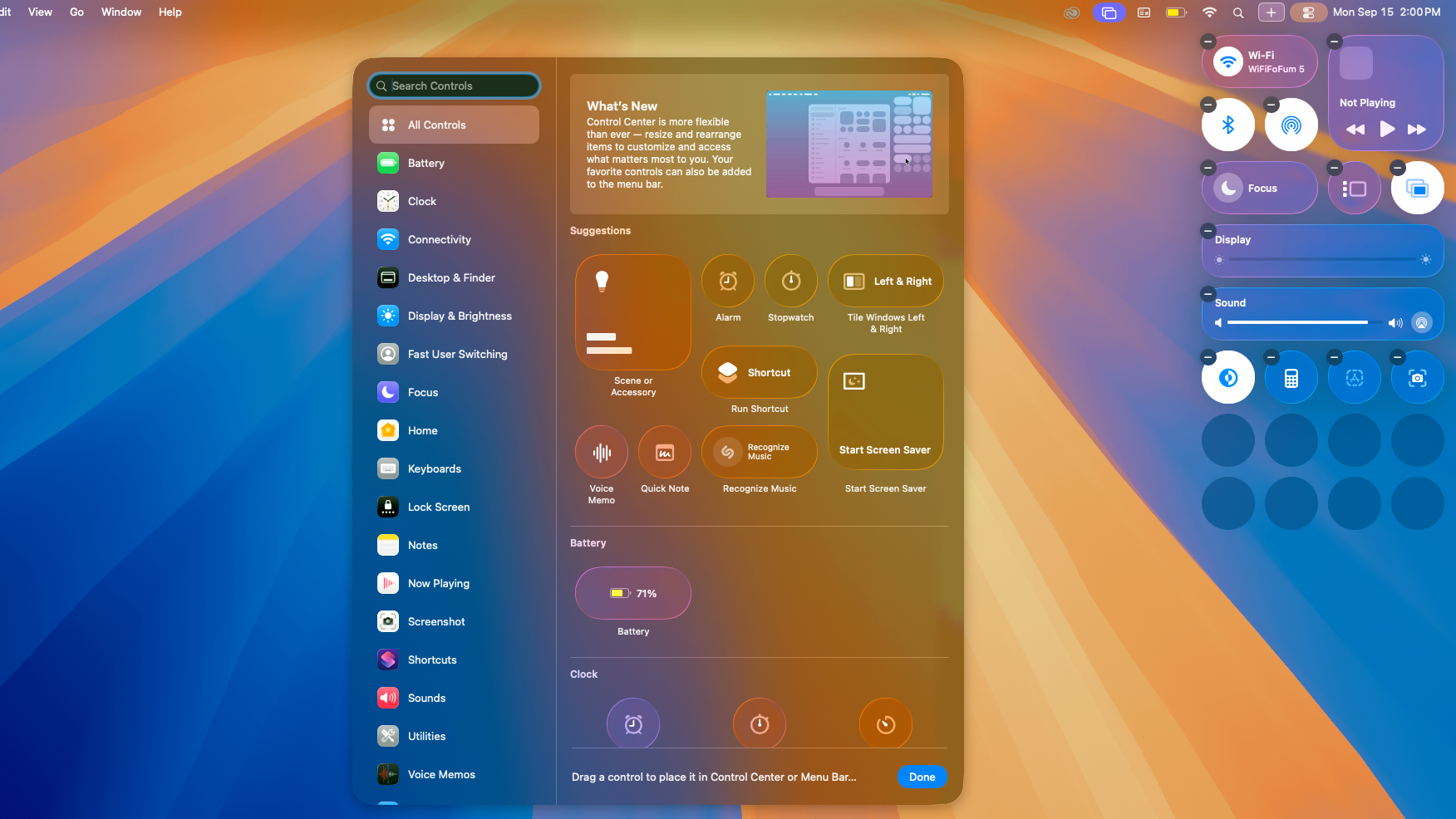Click the Start Screen Saver control
The image size is (1456, 819).
coord(885,411)
